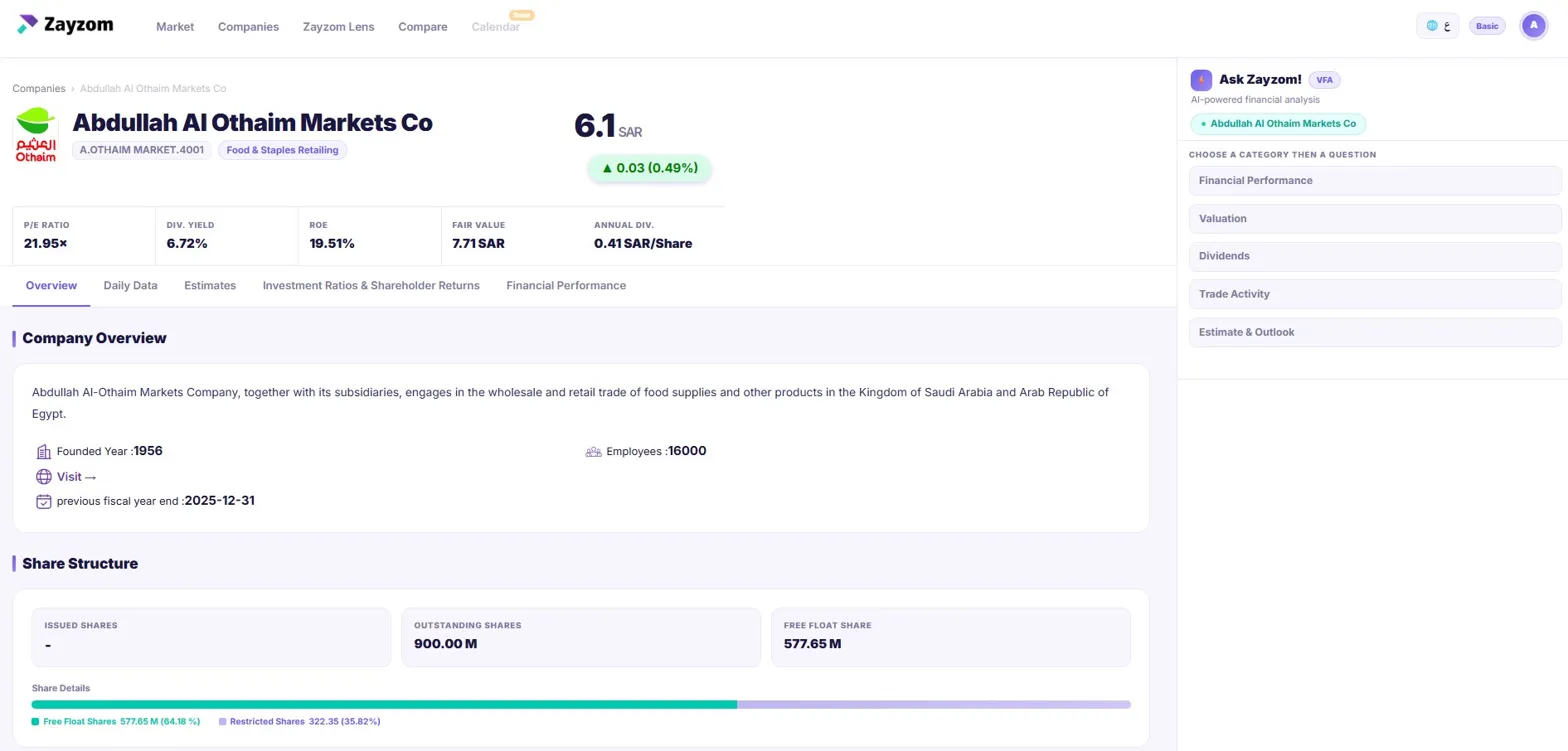This screenshot has height=751, width=1568.
Task: Click the ROE 19.51% value
Action: [332, 244]
